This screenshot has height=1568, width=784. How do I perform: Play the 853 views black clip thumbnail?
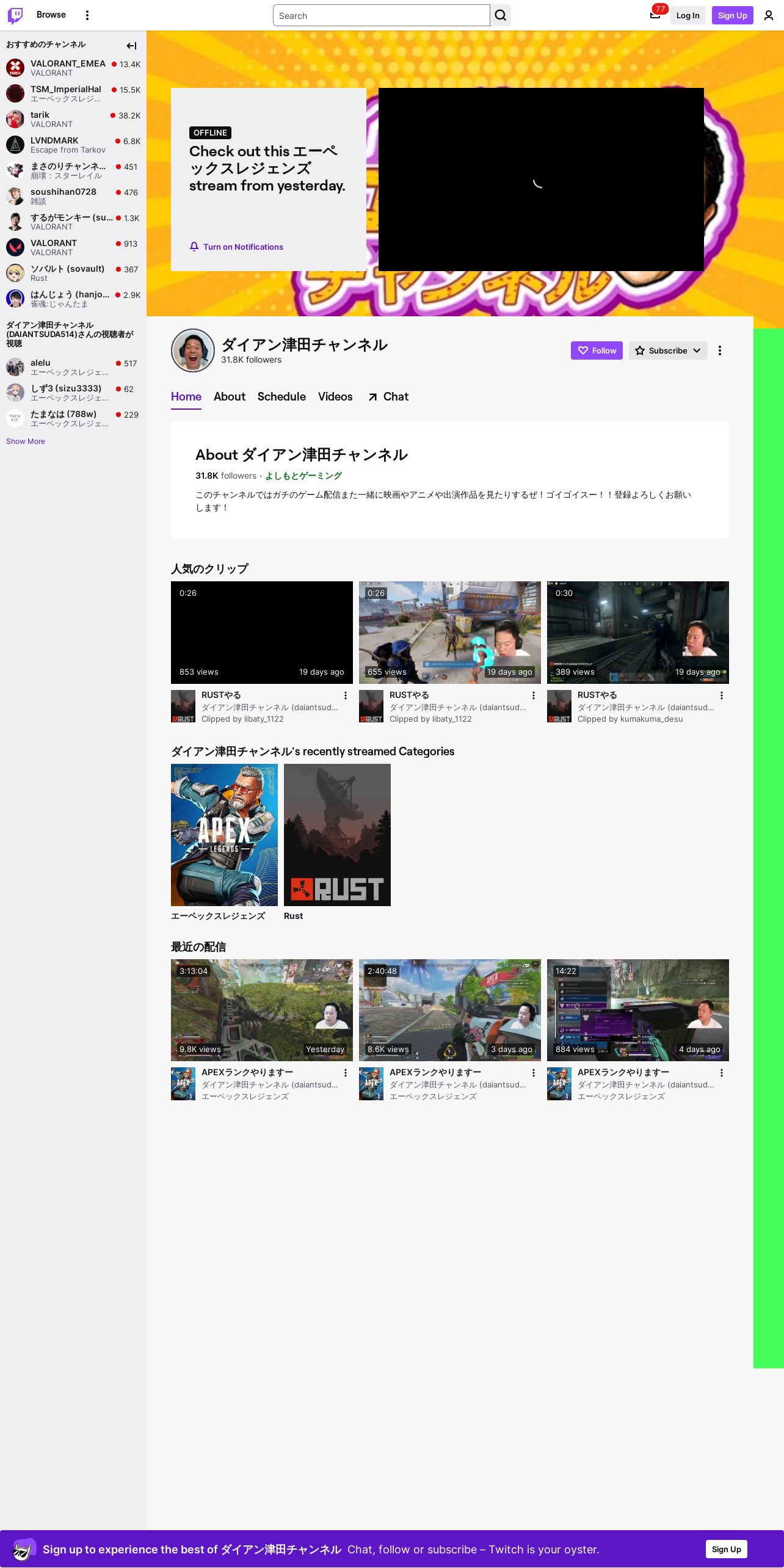[262, 633]
